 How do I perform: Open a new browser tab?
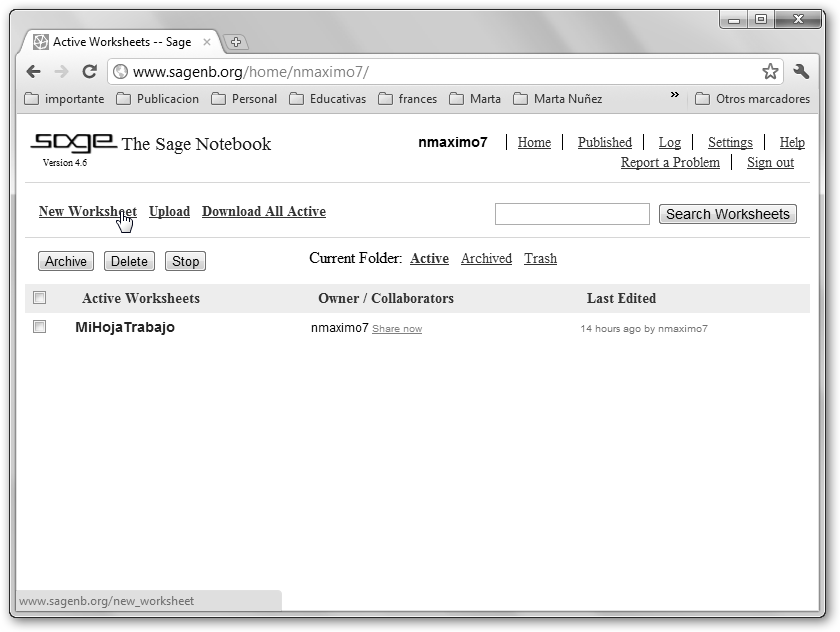pyautogui.click(x=236, y=42)
